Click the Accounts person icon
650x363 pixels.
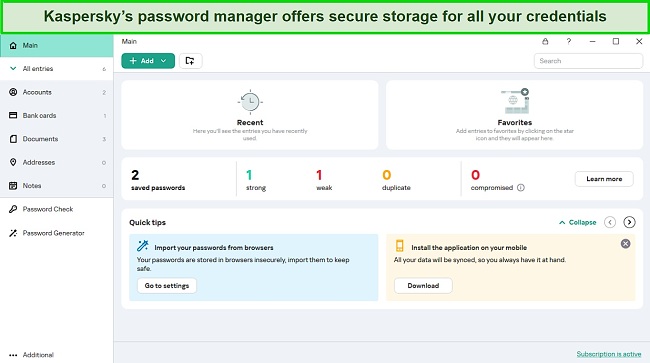click(x=13, y=92)
